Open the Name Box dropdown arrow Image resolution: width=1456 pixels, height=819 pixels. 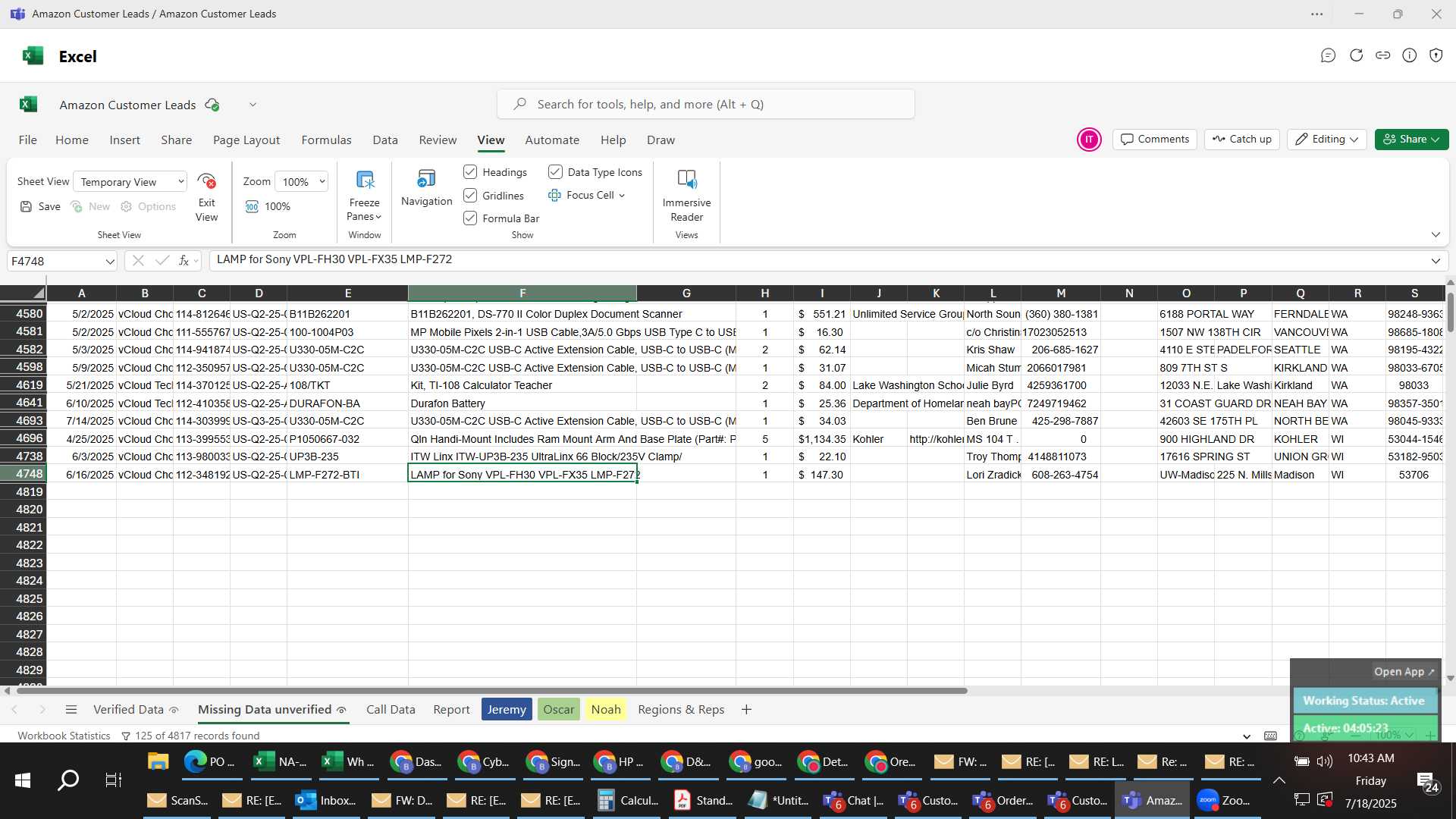coord(110,262)
